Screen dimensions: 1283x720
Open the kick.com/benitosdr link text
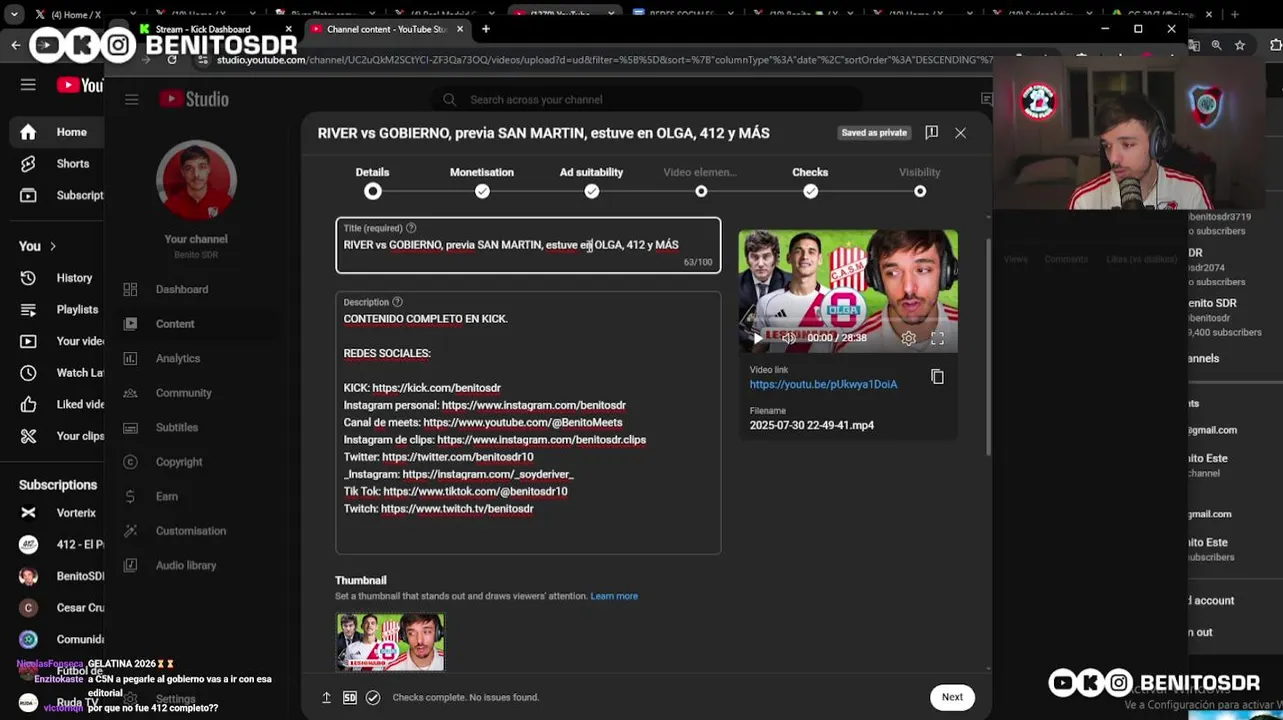436,388
